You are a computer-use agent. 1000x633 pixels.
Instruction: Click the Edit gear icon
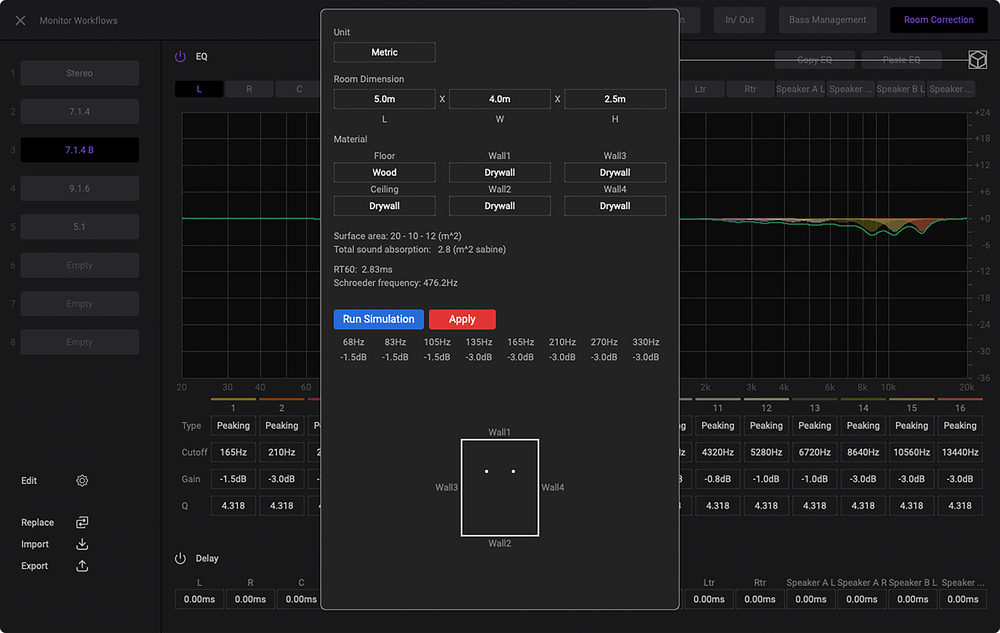(82, 481)
